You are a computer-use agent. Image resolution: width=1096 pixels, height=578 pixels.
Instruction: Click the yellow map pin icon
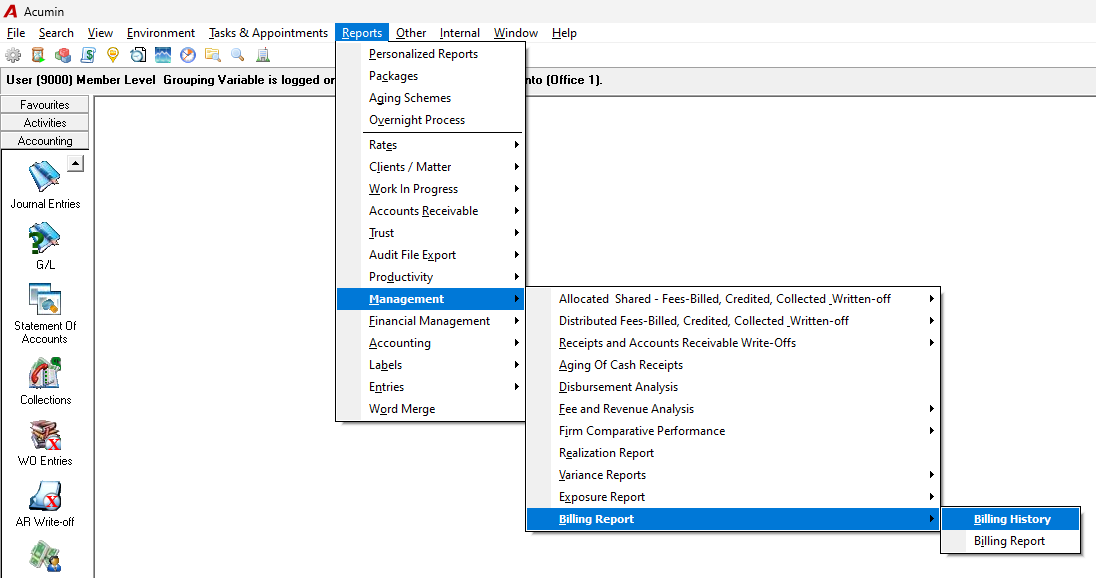(x=113, y=55)
